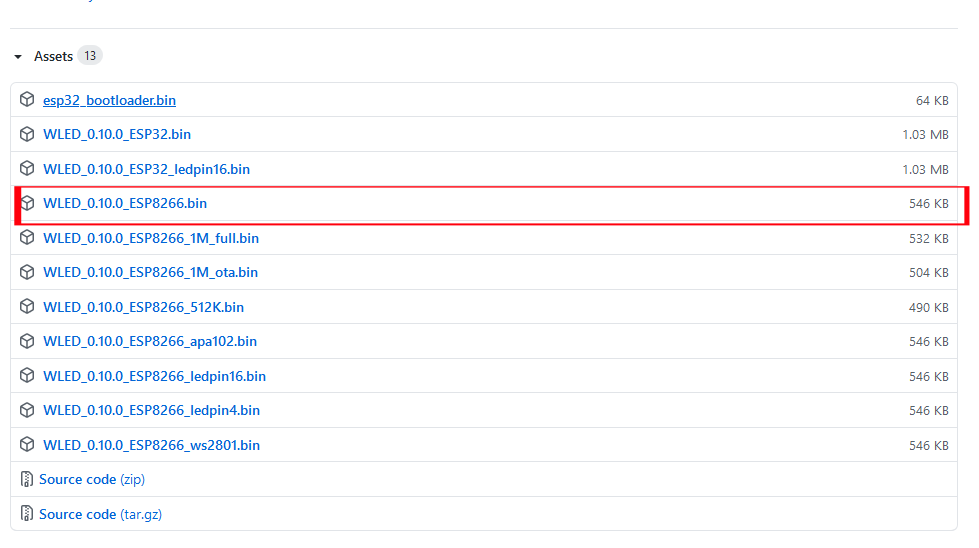This screenshot has height=548, width=979.
Task: Click package icon beside WLED_0.10.0_ESP8266_ws2801.bin
Action: pyautogui.click(x=27, y=444)
